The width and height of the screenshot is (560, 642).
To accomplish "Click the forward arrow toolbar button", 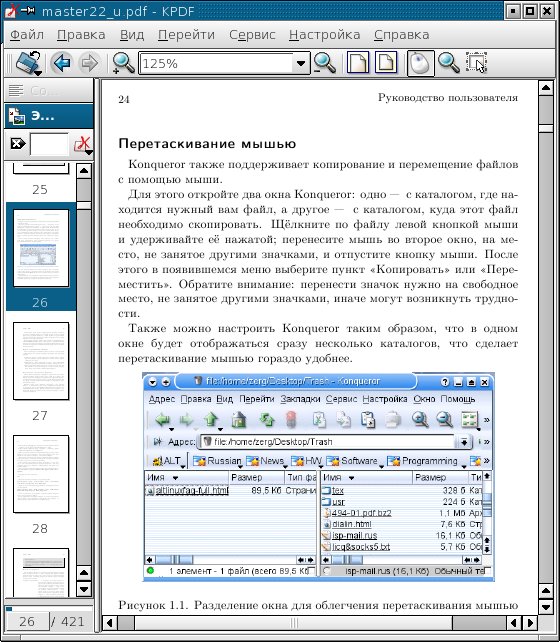I will (x=89, y=63).
